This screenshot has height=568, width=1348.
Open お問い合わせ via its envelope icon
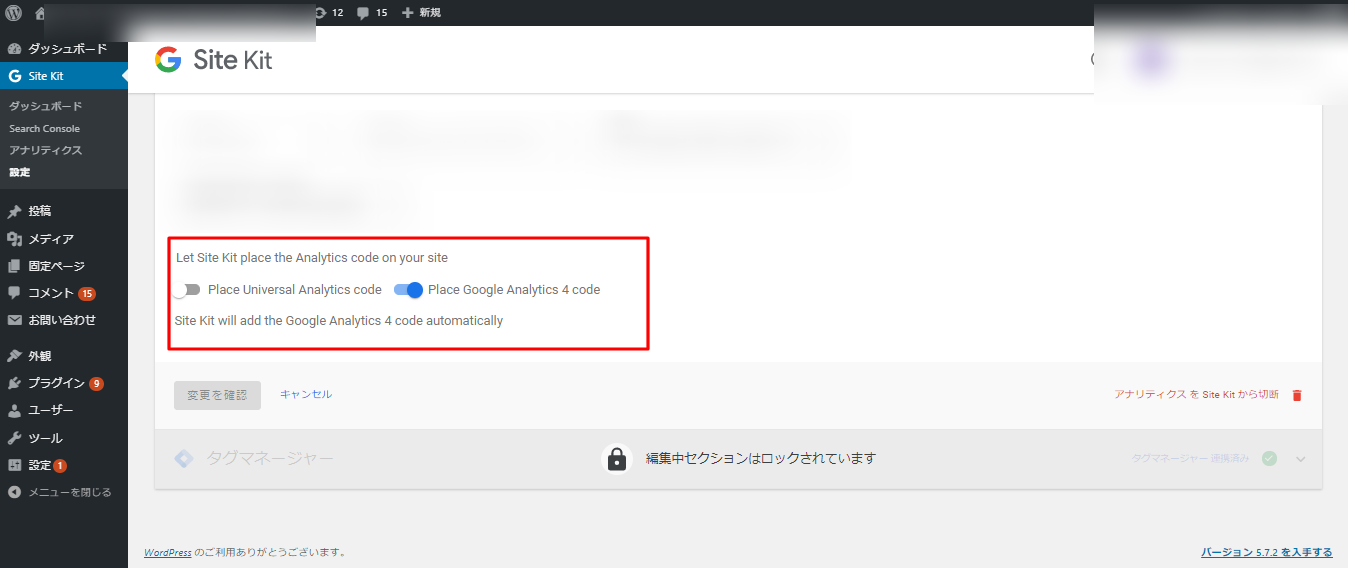tap(14, 320)
